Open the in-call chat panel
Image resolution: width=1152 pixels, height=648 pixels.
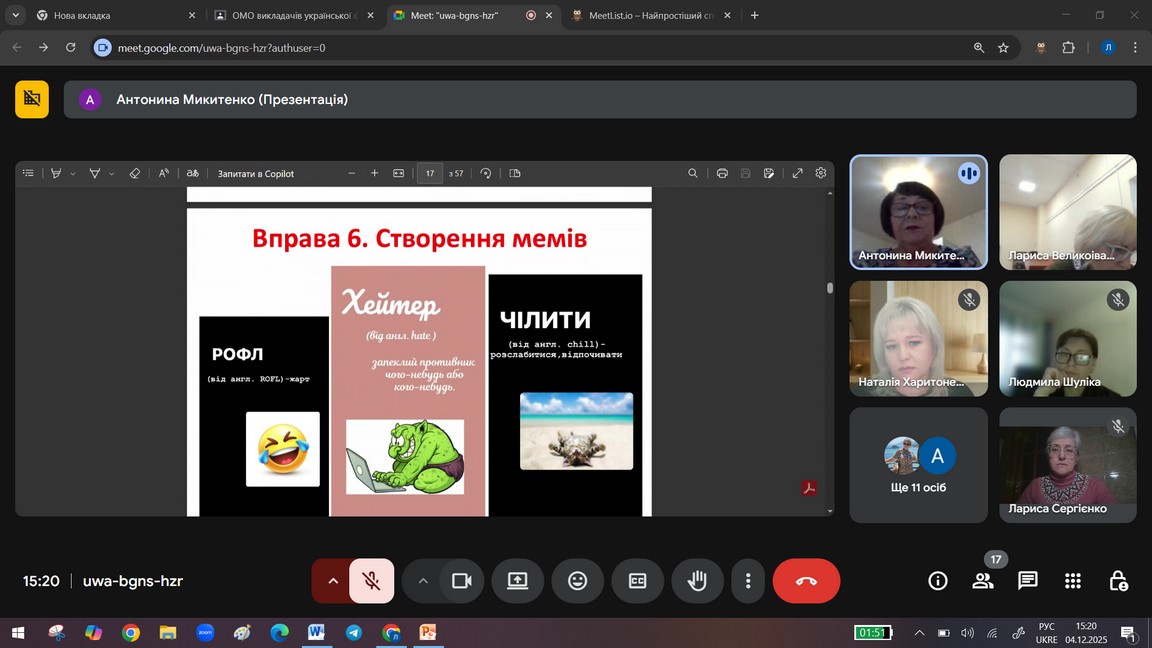pos(1027,581)
